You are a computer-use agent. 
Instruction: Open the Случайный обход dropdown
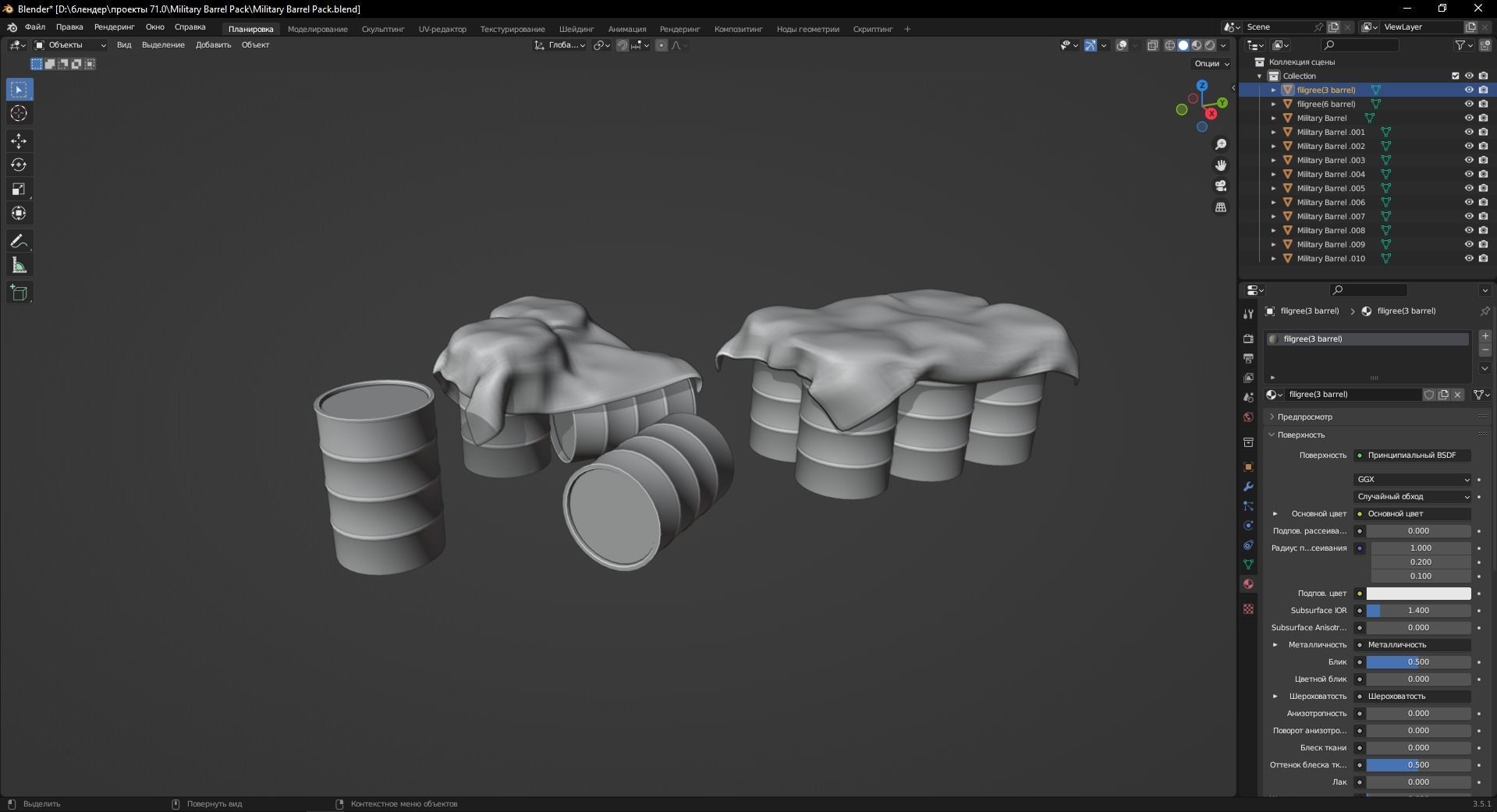(x=1412, y=497)
